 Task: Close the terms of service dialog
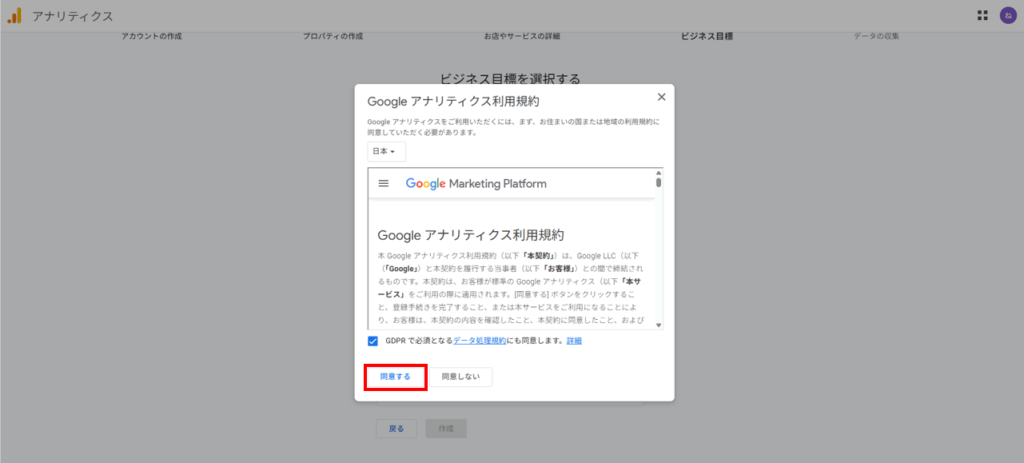click(662, 97)
